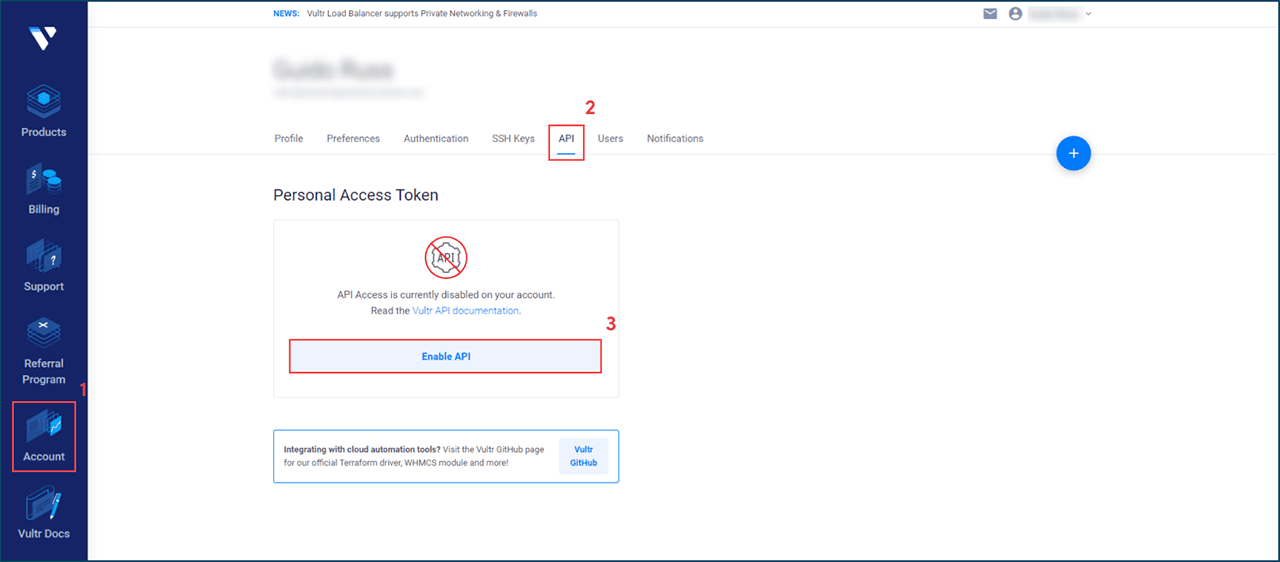The width and height of the screenshot is (1280, 562).
Task: Click the user avatar icon in header
Action: (1016, 14)
